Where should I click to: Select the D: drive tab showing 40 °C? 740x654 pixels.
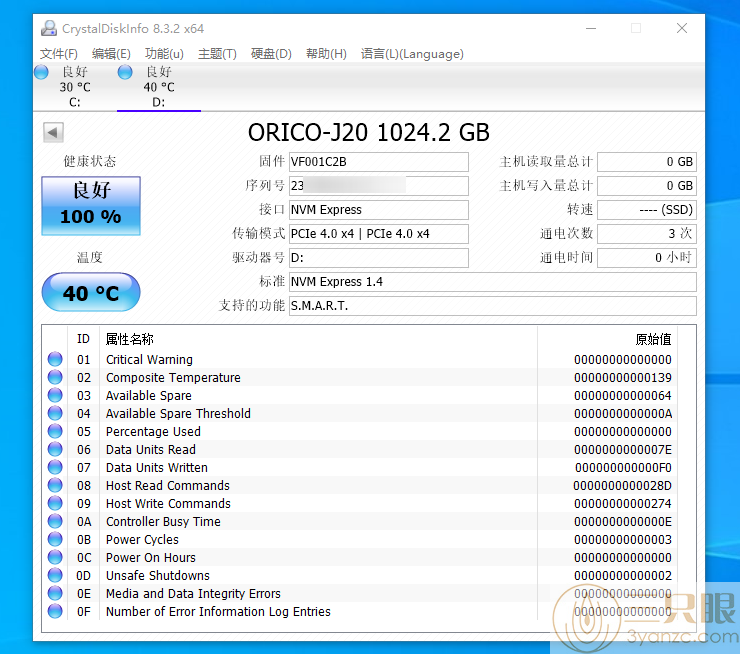[159, 87]
